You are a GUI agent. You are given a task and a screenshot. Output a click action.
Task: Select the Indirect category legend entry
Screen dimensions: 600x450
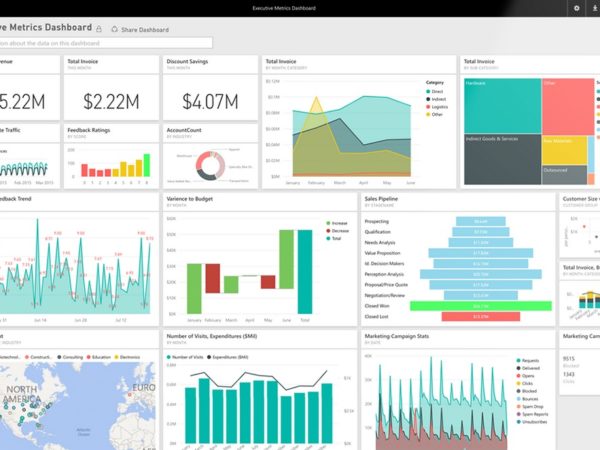(436, 99)
